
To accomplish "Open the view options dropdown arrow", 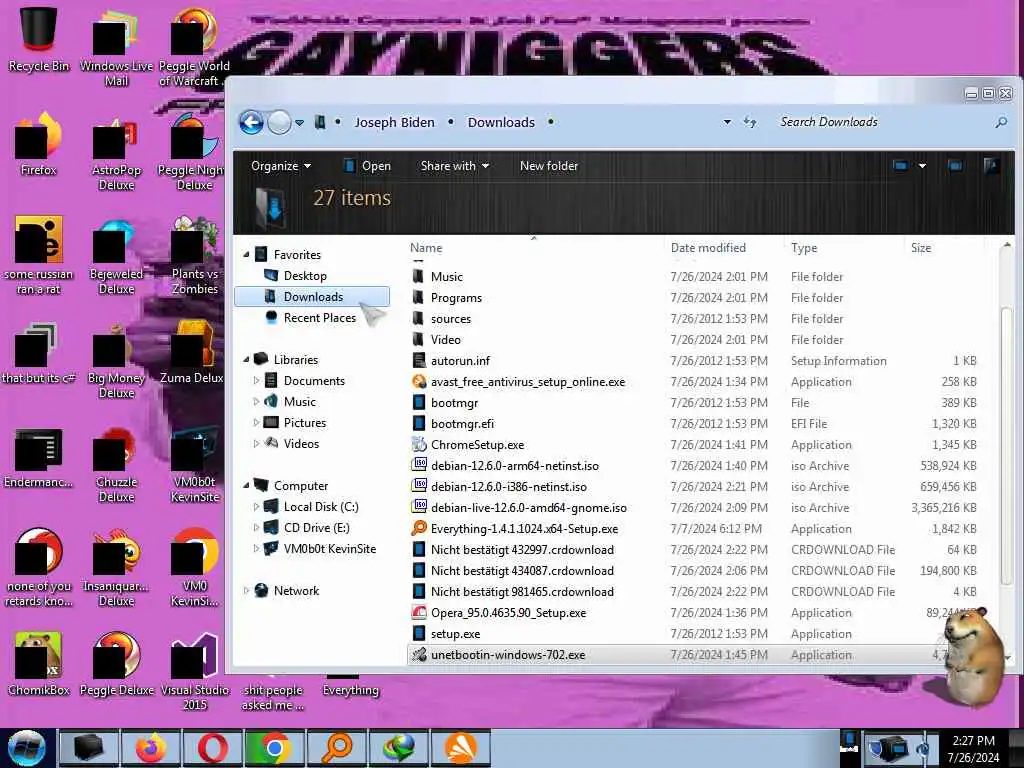I will click(x=922, y=166).
